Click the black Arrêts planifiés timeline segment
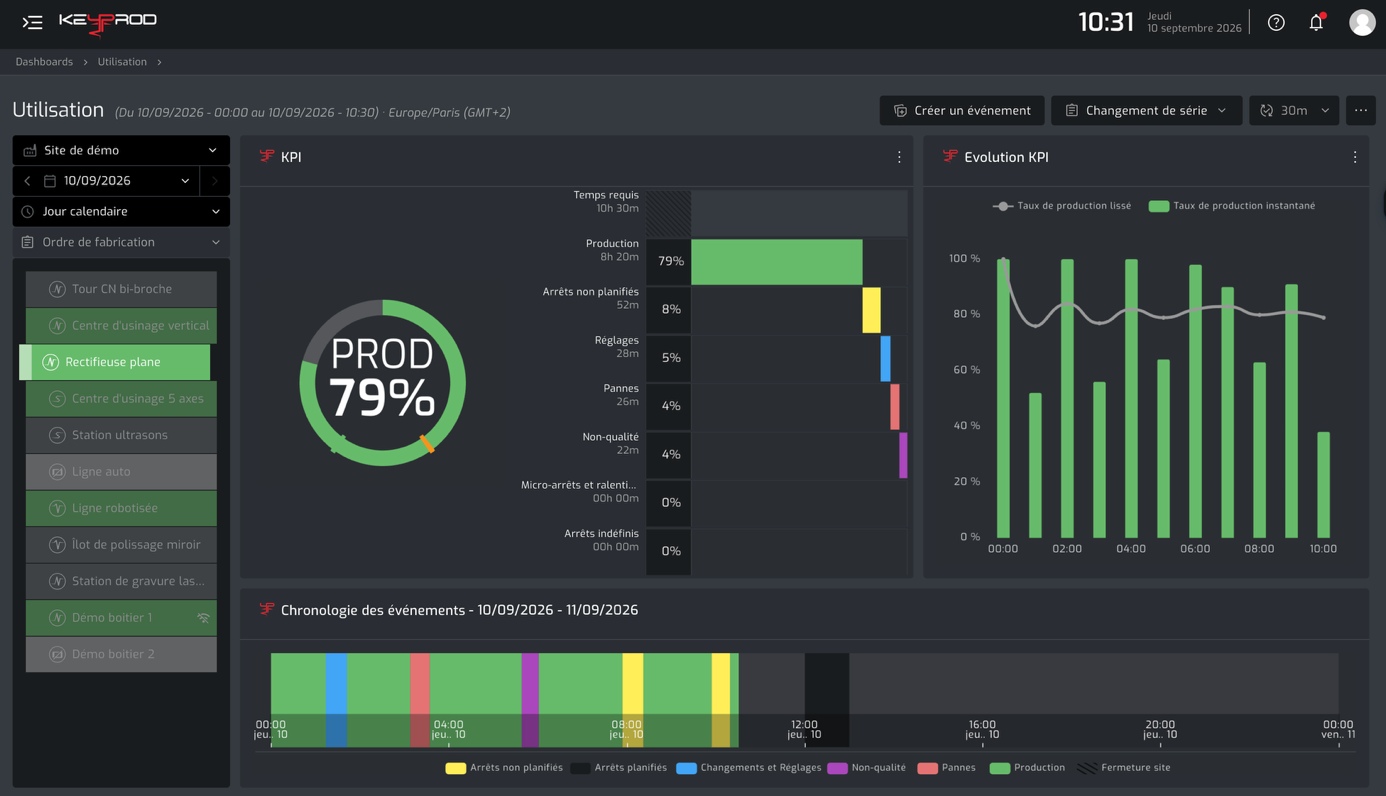Viewport: 1386px width, 796px height. click(827, 700)
